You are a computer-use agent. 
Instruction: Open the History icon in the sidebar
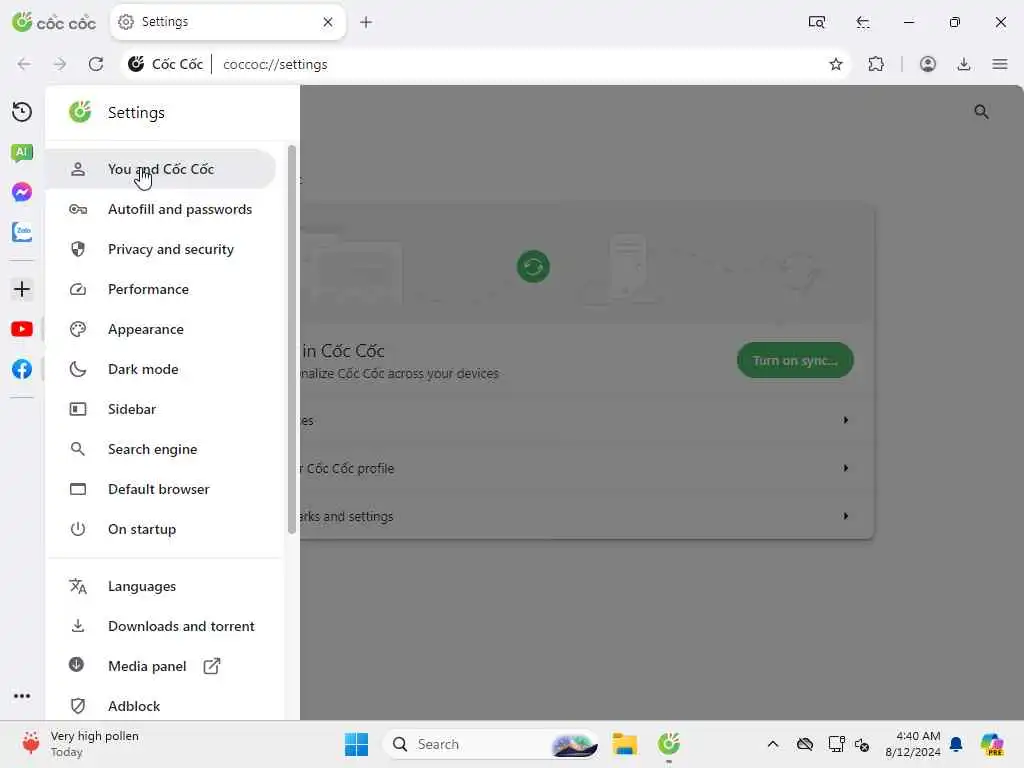pyautogui.click(x=22, y=112)
